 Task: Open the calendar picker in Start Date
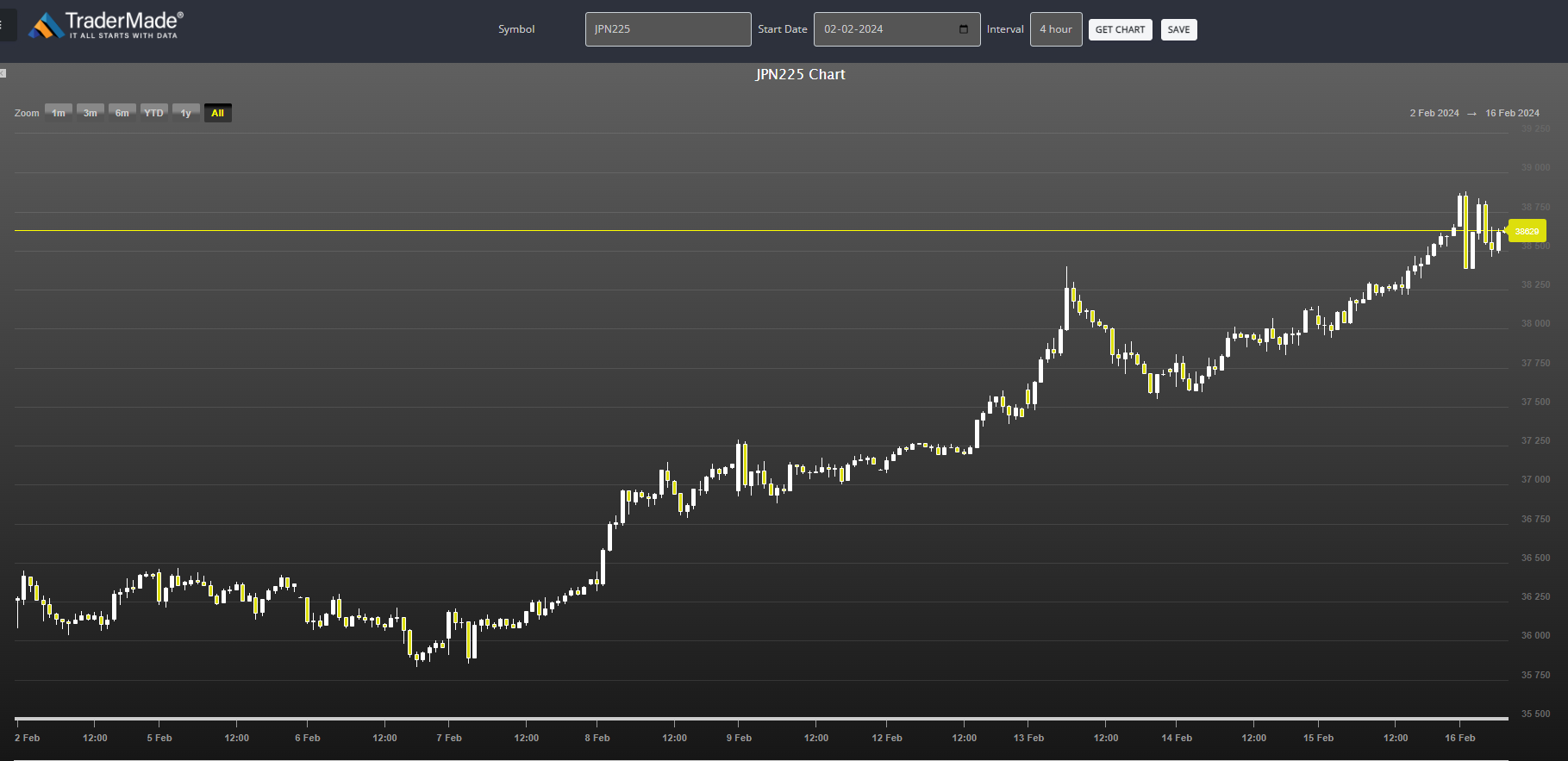(x=964, y=29)
